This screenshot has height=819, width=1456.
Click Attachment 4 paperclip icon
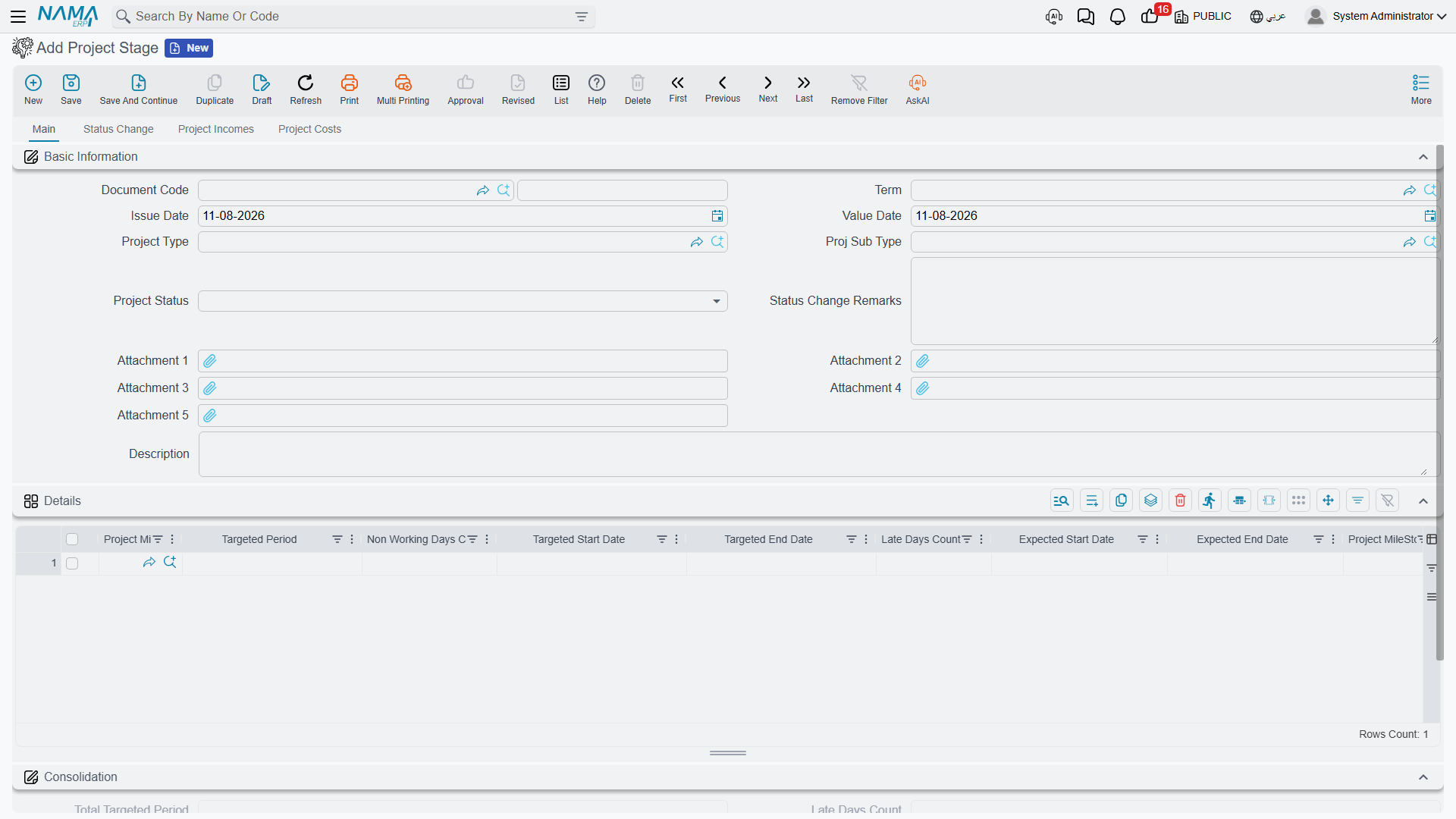pyautogui.click(x=923, y=388)
